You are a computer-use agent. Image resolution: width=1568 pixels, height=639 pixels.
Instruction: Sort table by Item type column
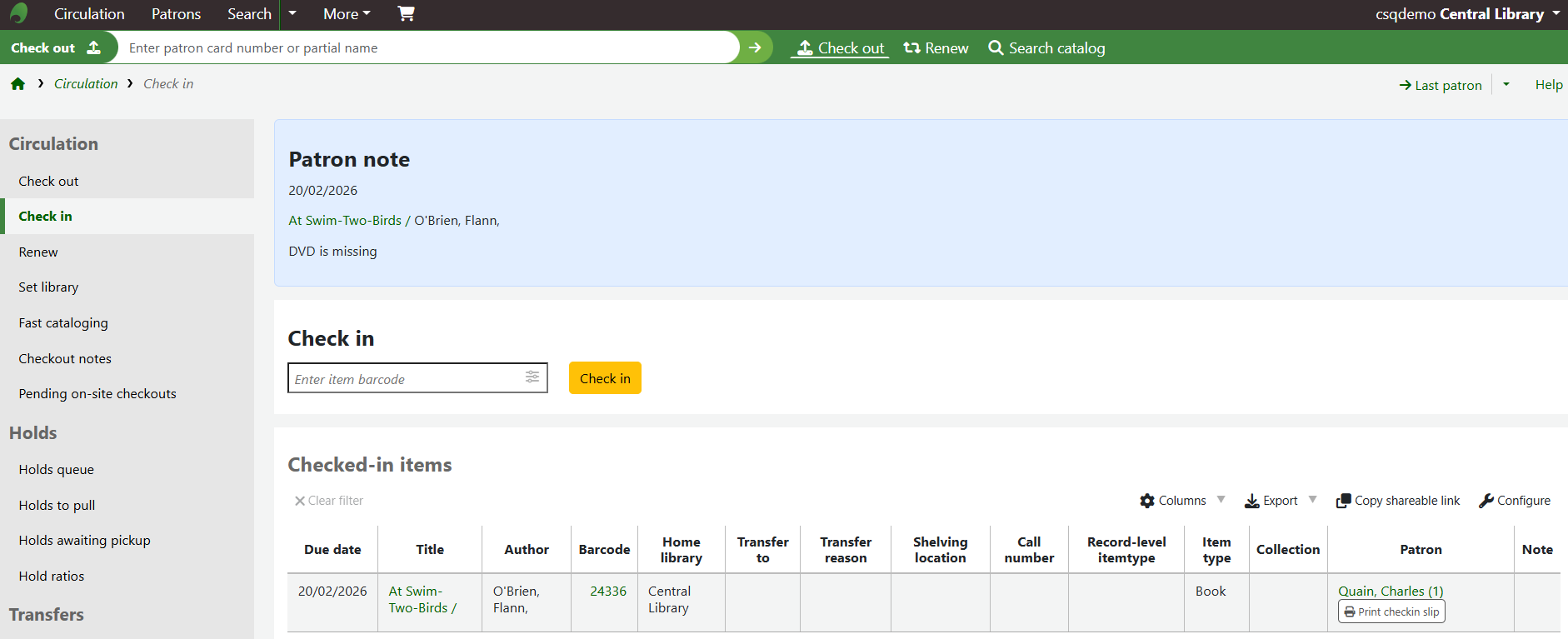[1216, 550]
